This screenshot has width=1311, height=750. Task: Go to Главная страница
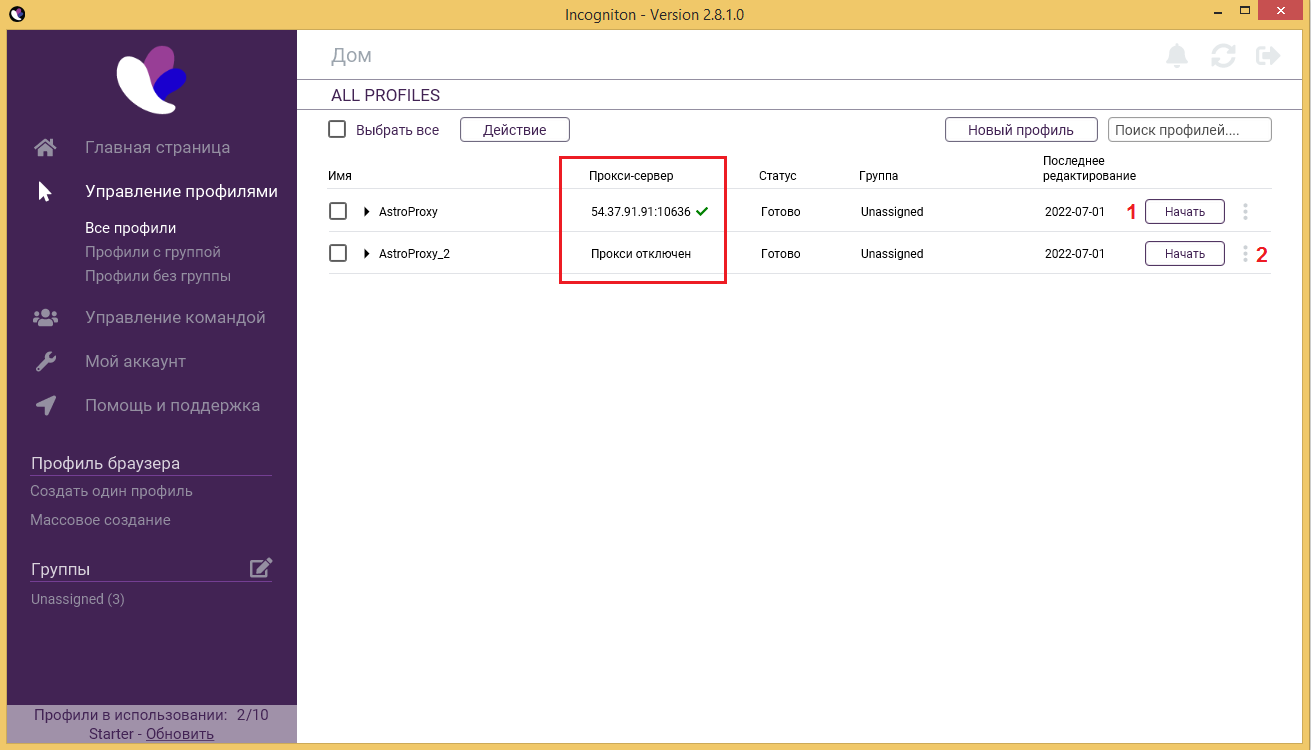158,148
